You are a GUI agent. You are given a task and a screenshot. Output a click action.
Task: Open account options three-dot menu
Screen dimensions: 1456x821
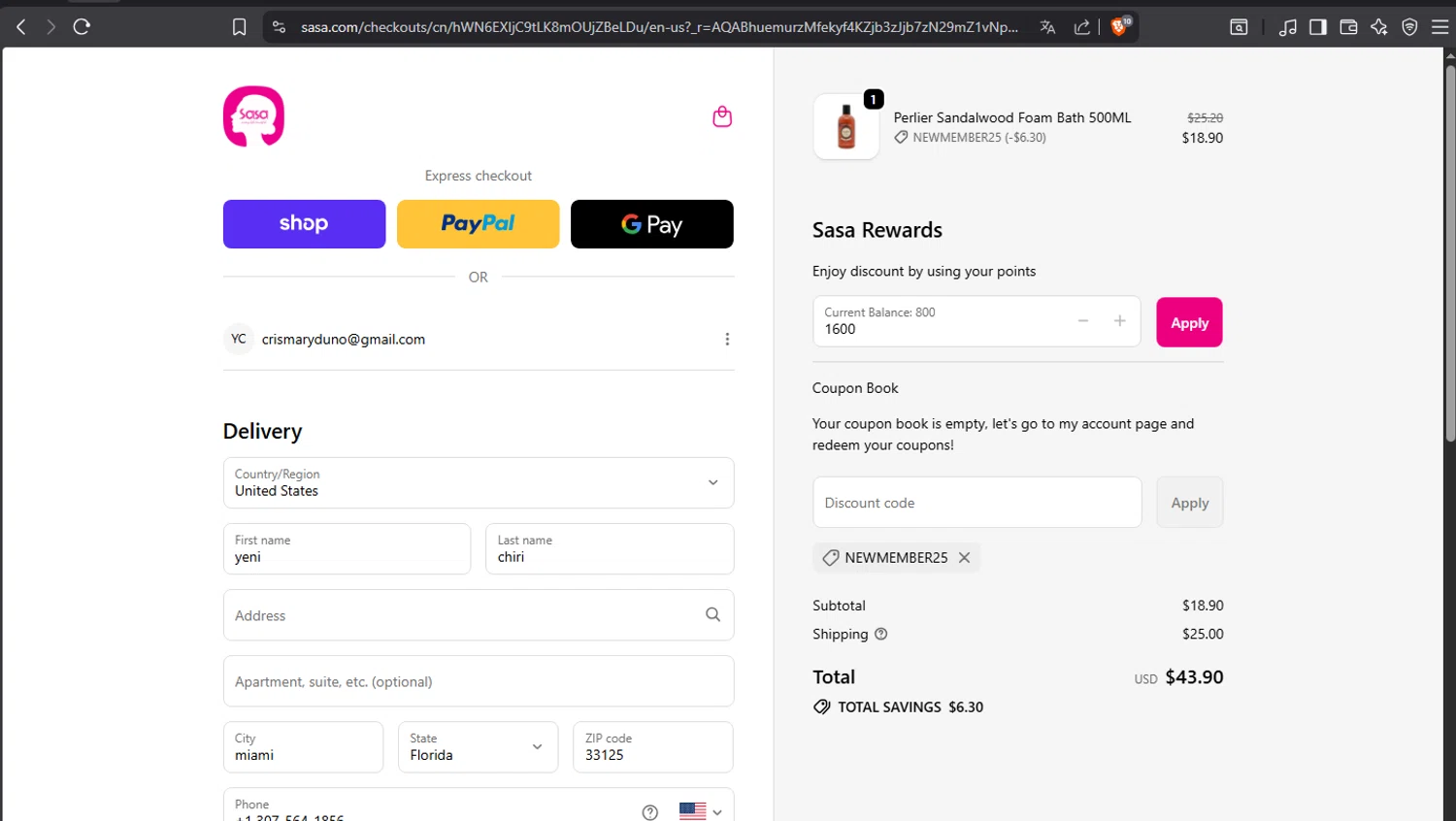727,339
